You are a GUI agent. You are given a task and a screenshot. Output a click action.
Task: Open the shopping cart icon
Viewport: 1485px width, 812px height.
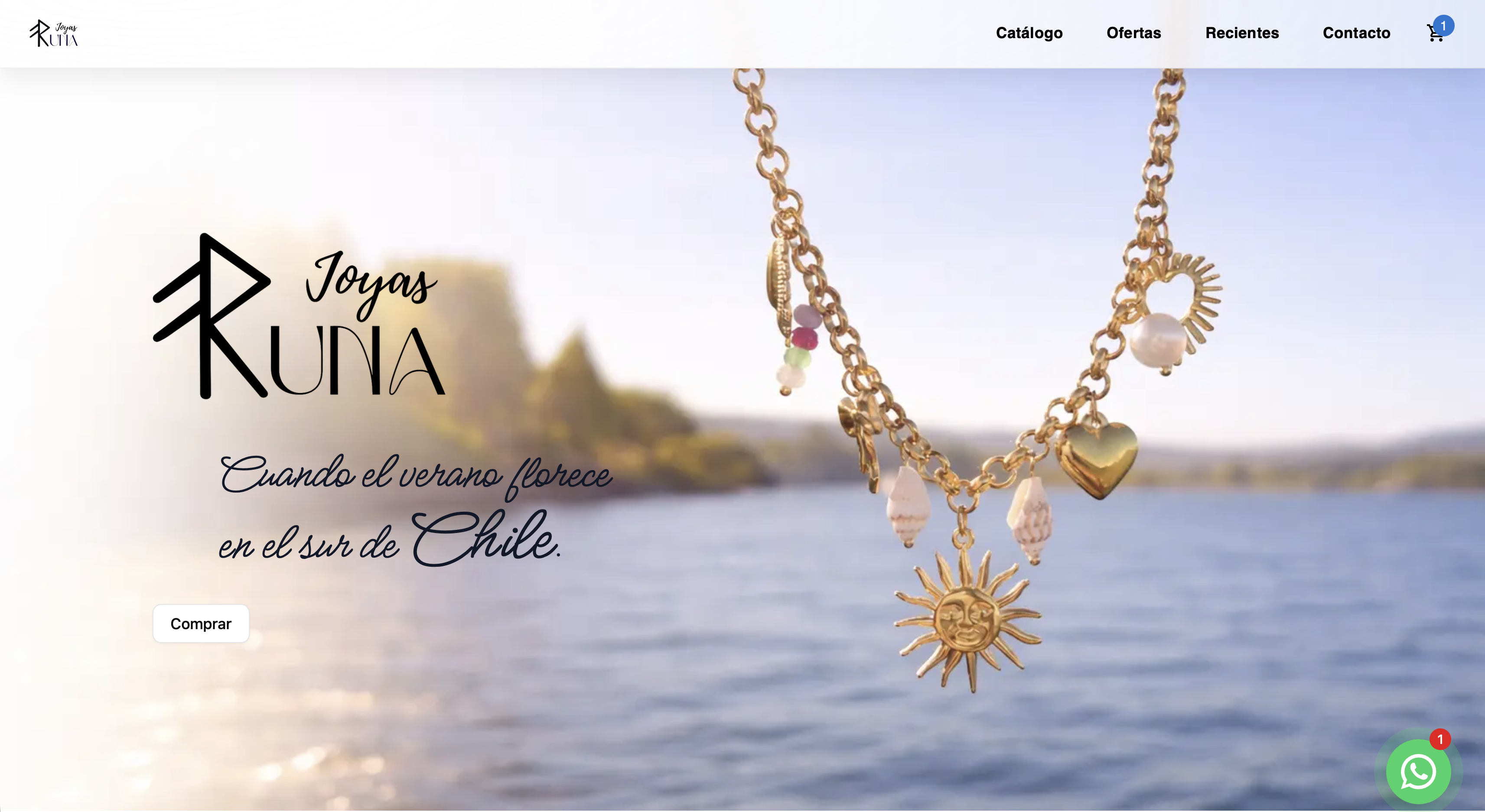[x=1434, y=33]
